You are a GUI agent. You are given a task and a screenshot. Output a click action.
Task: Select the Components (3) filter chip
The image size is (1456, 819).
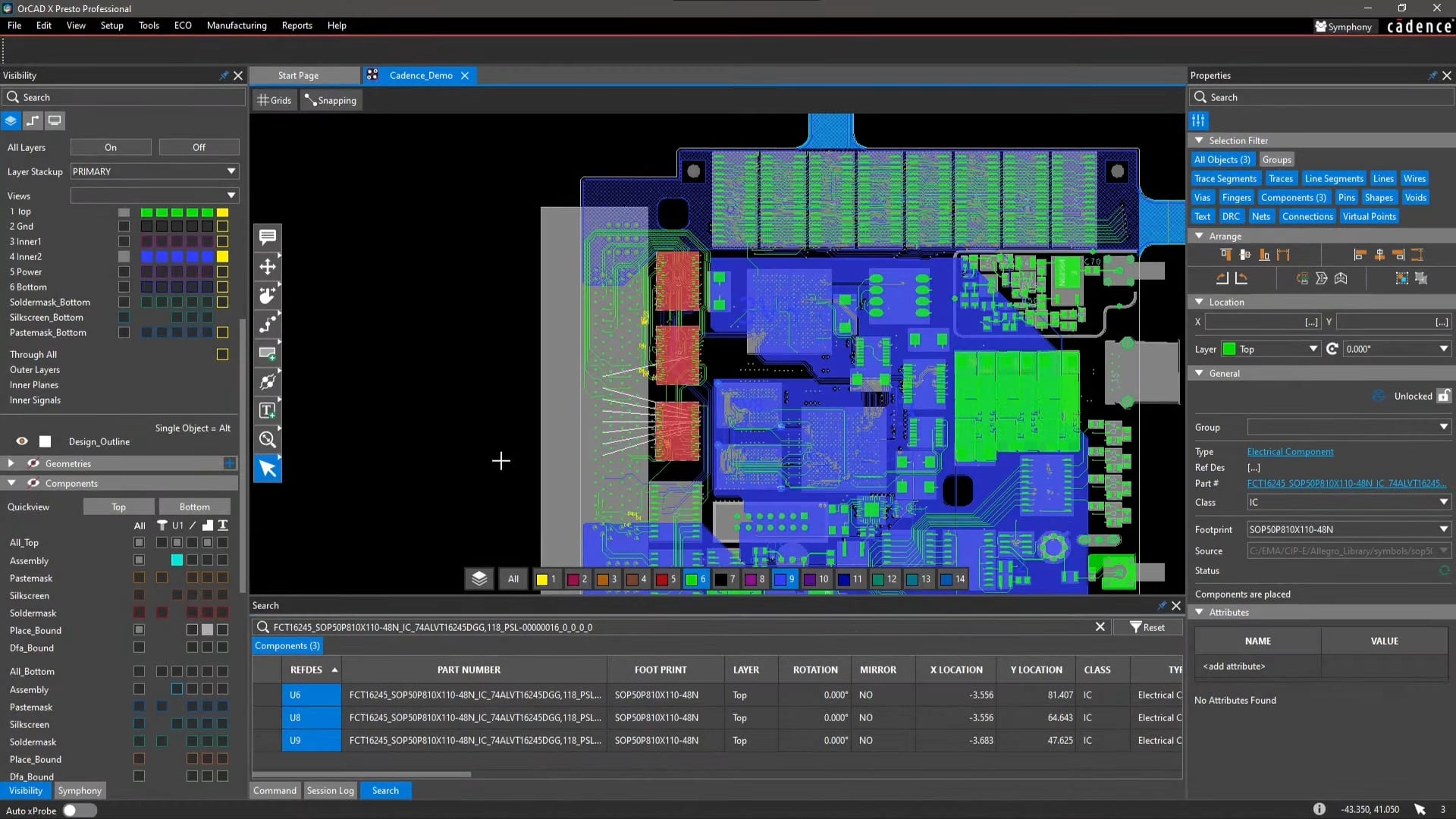pos(1293,197)
